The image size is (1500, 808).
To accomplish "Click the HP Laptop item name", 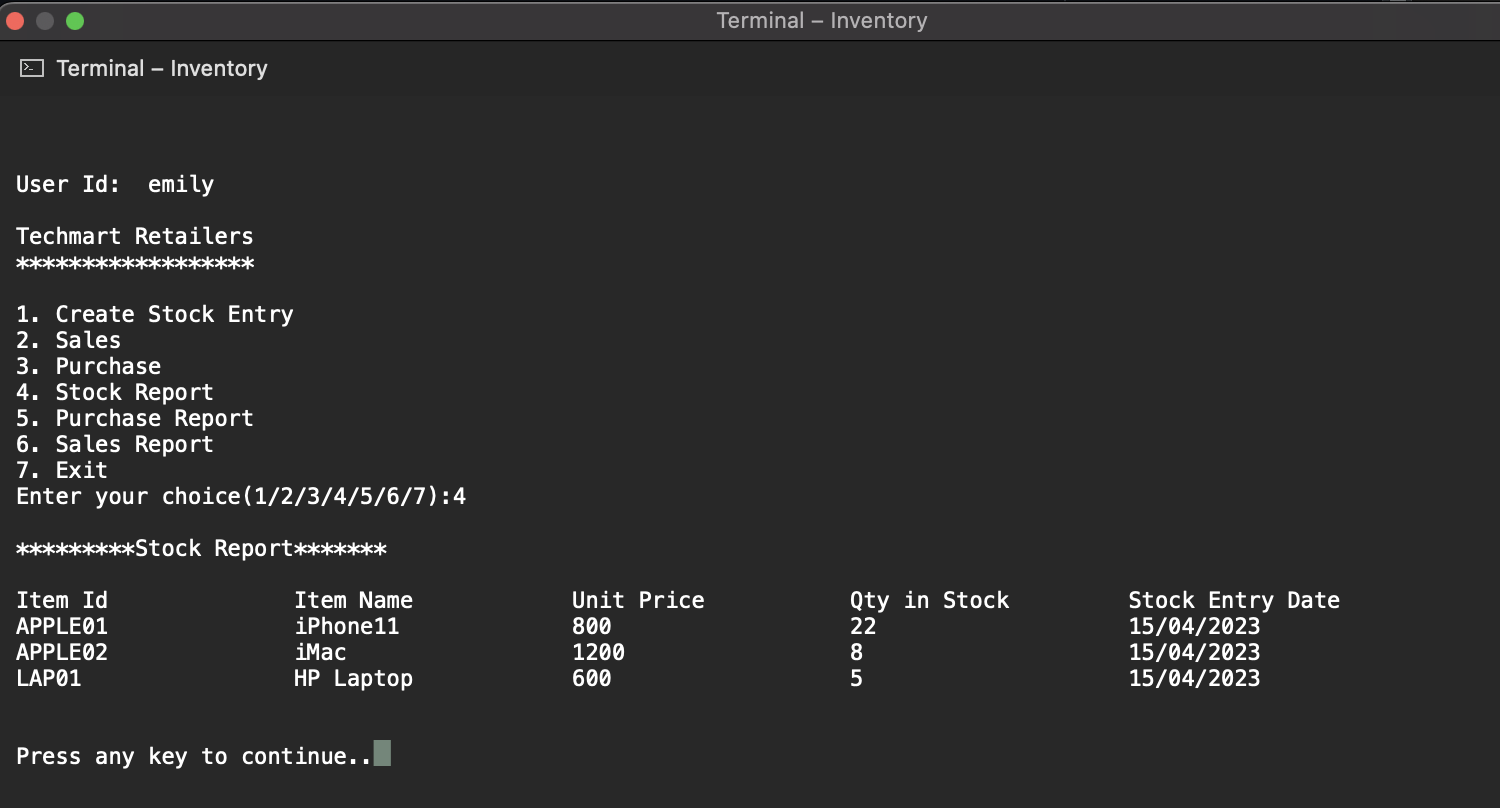I will (x=353, y=679).
